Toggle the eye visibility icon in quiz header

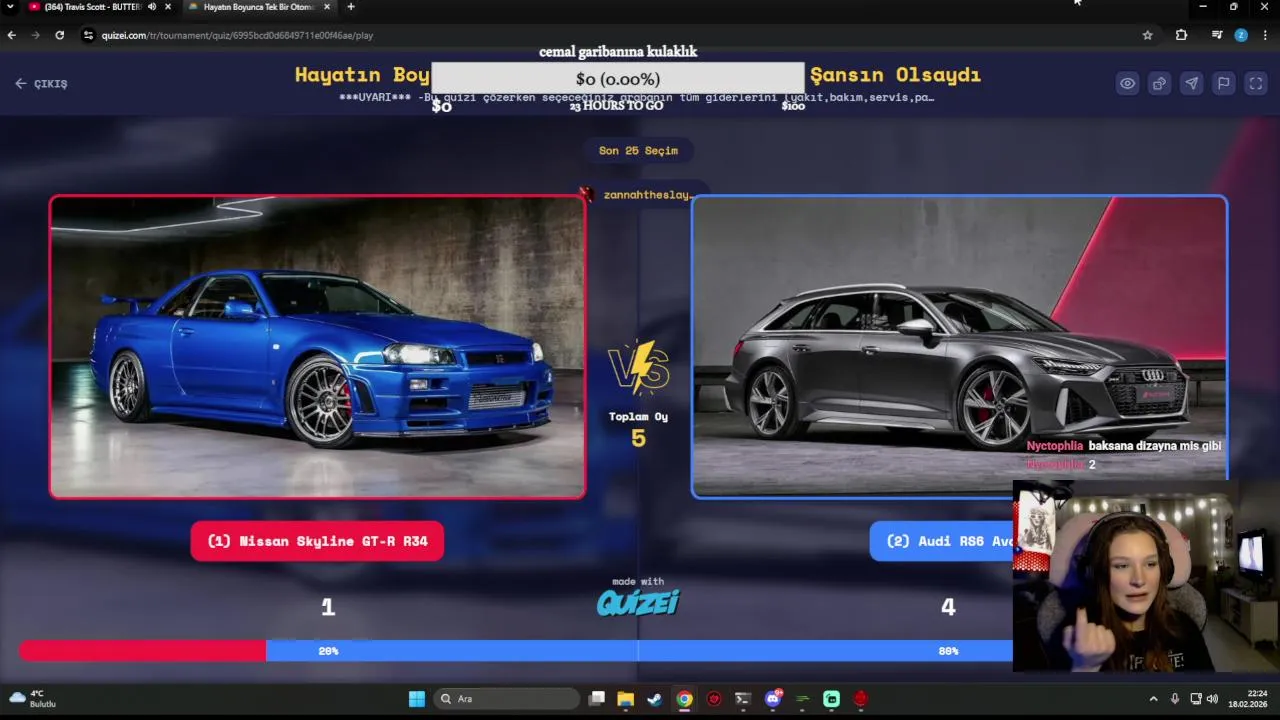1127,84
